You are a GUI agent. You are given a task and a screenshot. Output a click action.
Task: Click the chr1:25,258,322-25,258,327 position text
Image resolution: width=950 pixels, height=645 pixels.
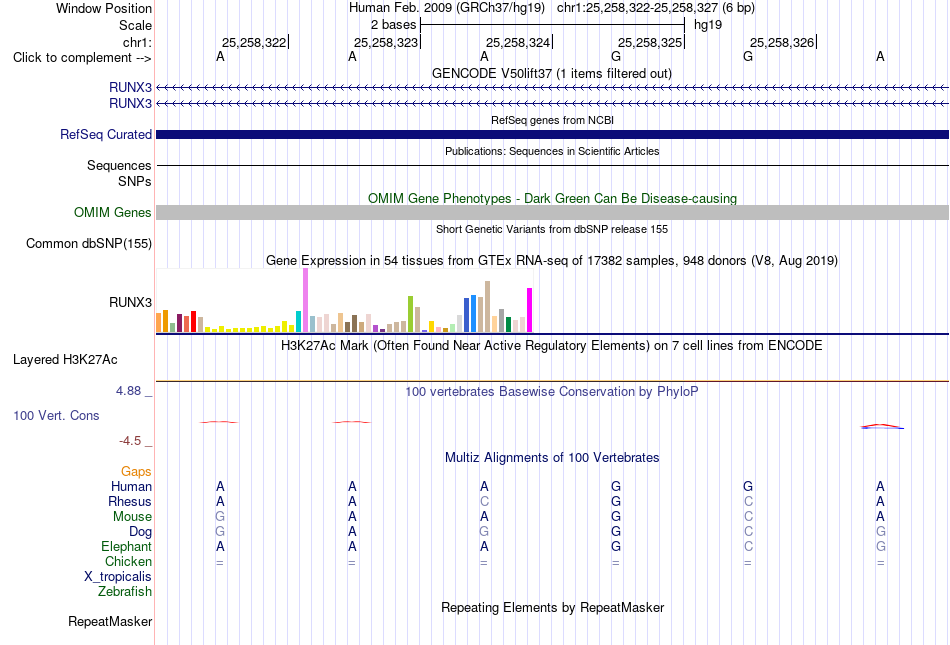pos(656,8)
